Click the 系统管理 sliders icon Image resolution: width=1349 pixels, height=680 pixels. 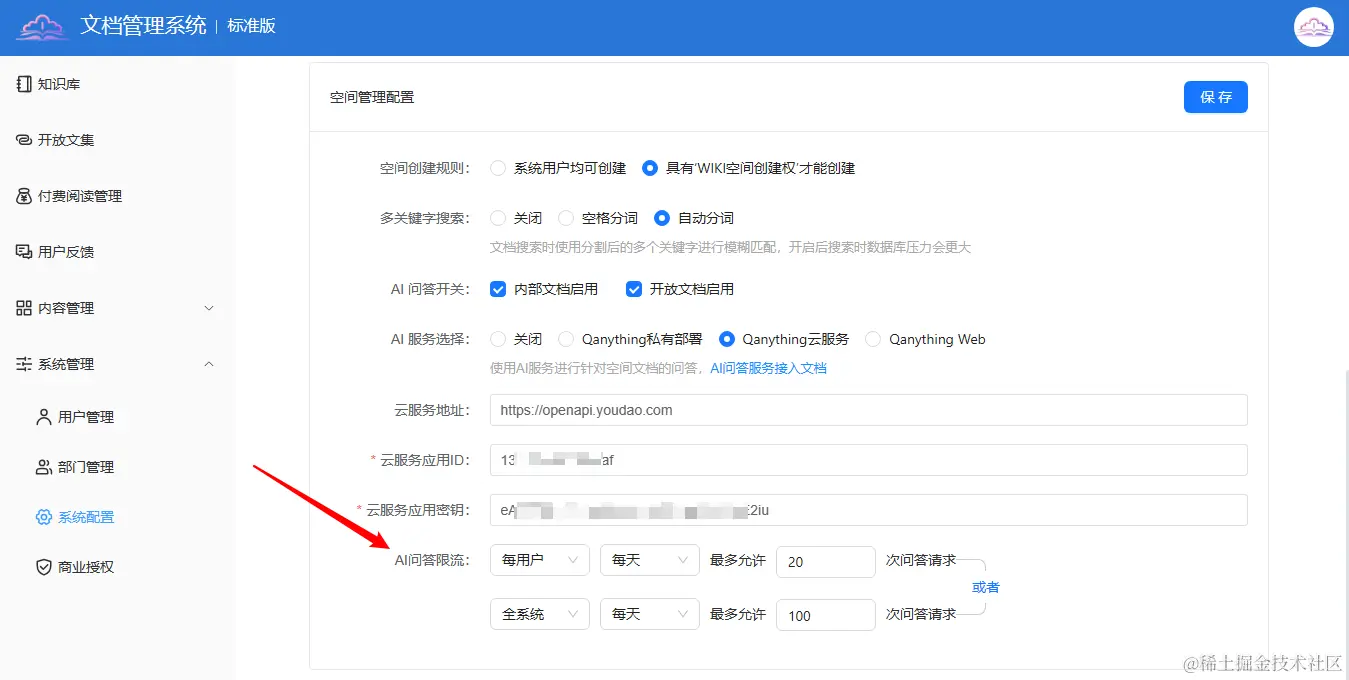(x=24, y=364)
